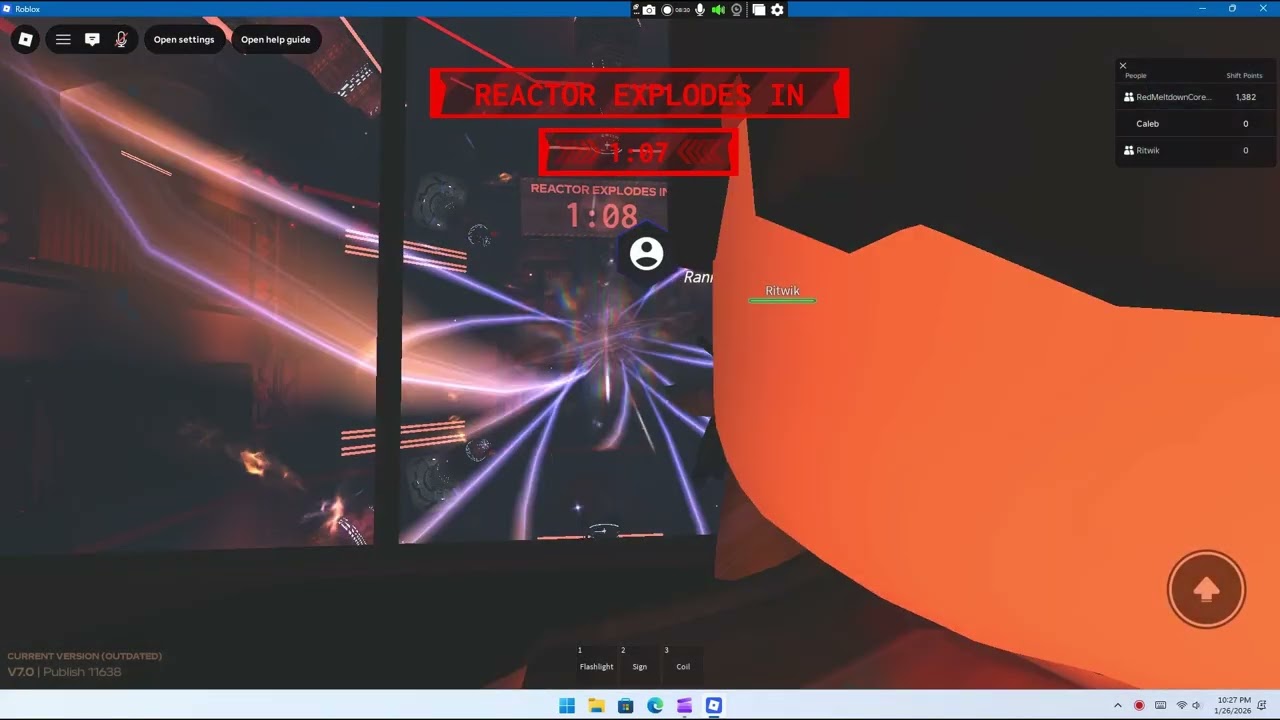The height and width of the screenshot is (720, 1280).
Task: Toggle the in-game voice microphone
Action: coord(121,40)
